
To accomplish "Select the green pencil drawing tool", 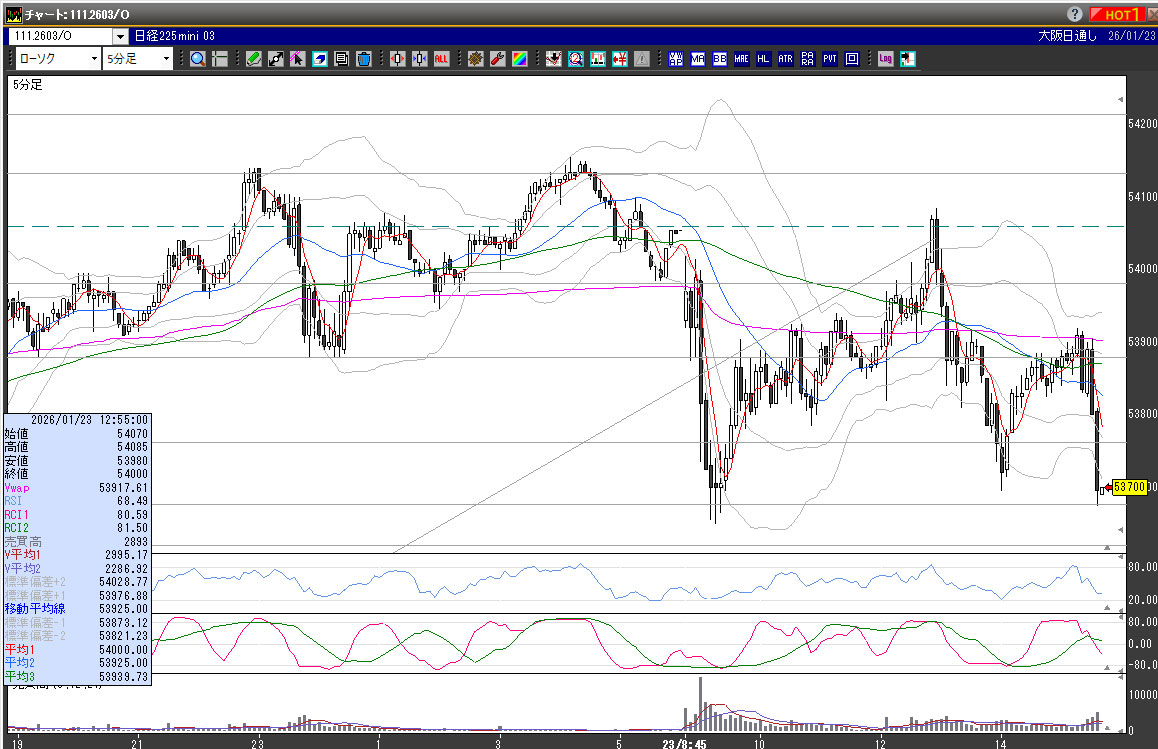I will pos(254,59).
